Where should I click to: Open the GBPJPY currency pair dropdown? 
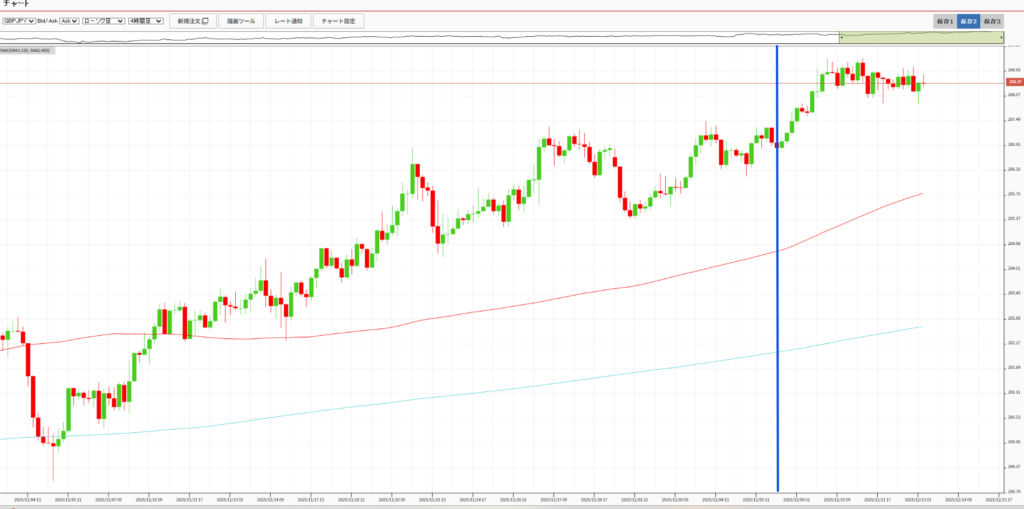tap(19, 20)
